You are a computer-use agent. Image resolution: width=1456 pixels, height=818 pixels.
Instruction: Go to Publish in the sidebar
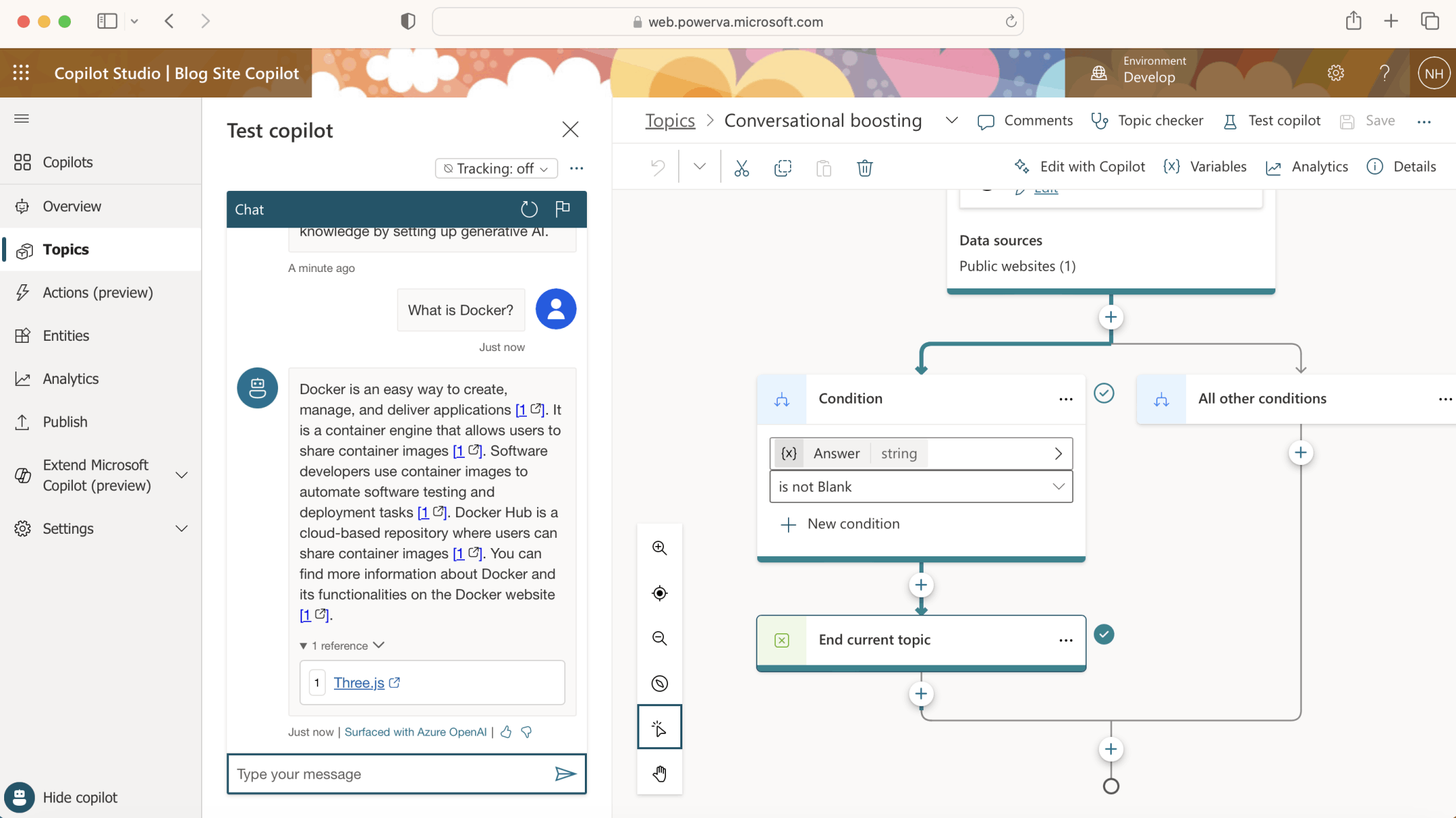[x=65, y=422]
